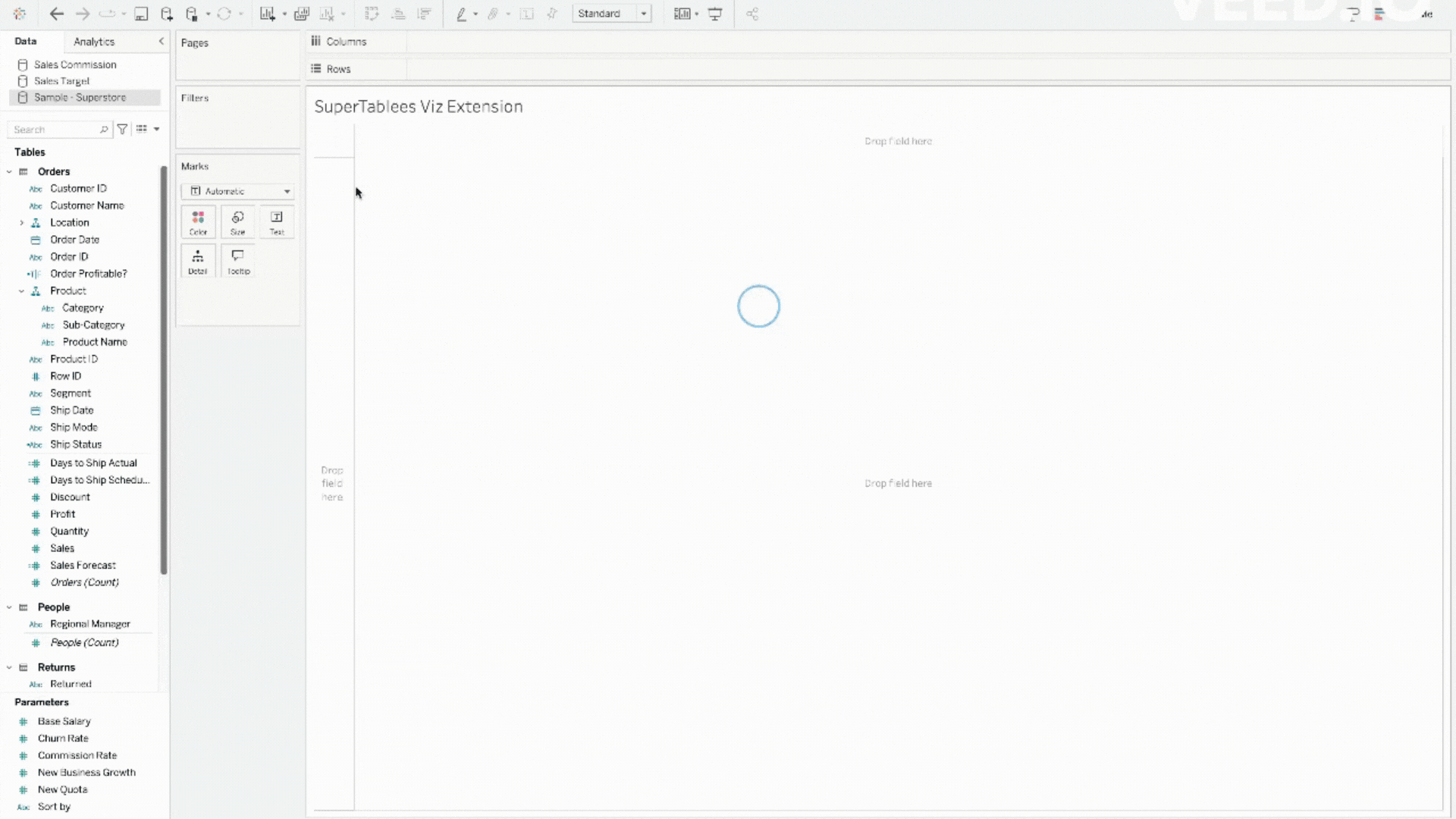1456x819 pixels.
Task: Select the Sales Commission data source
Action: click(x=75, y=64)
